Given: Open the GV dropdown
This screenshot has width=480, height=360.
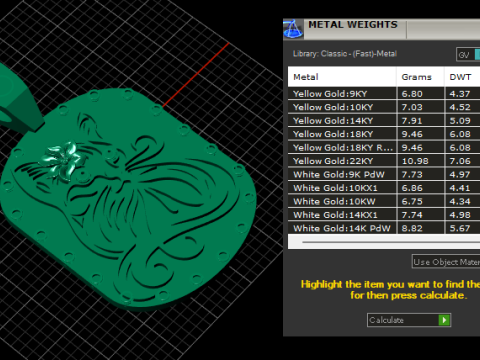Looking at the screenshot, I should 468,54.
